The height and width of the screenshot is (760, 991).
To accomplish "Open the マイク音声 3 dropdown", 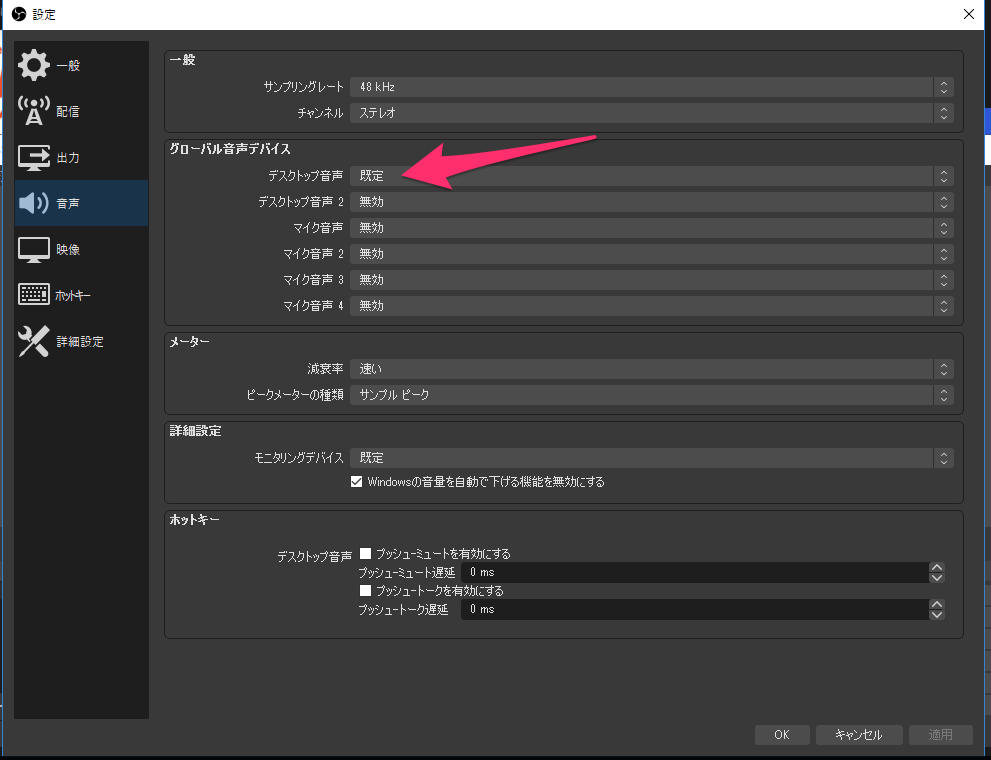I will click(652, 280).
